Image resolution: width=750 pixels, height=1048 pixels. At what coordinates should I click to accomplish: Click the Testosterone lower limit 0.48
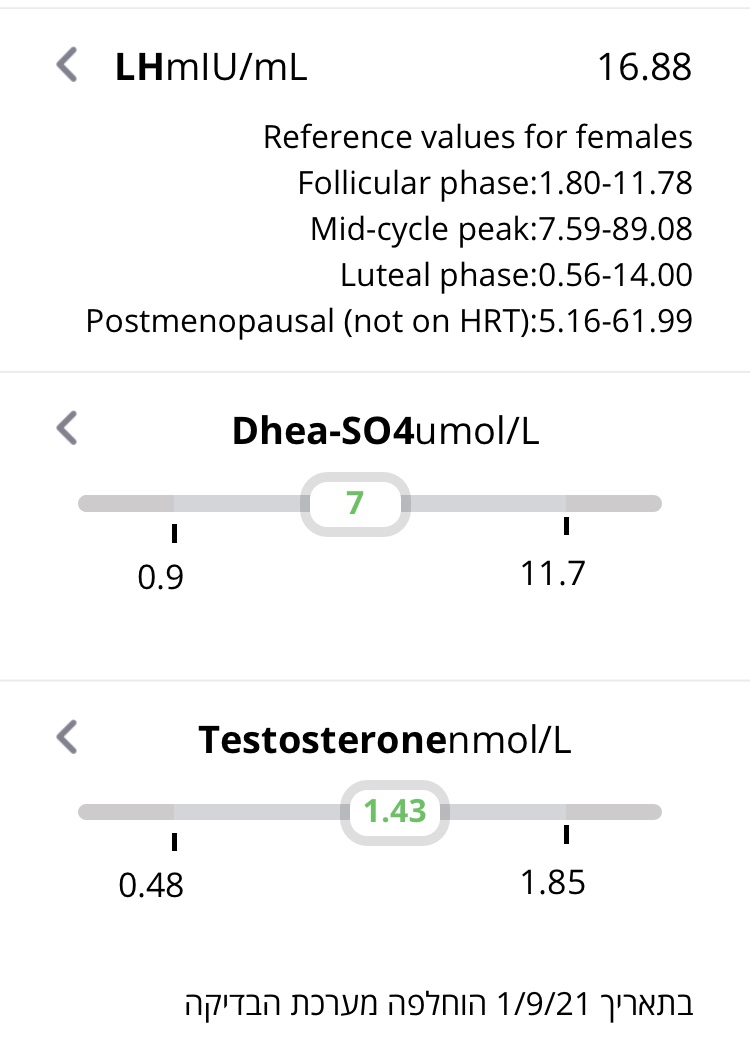(x=151, y=885)
